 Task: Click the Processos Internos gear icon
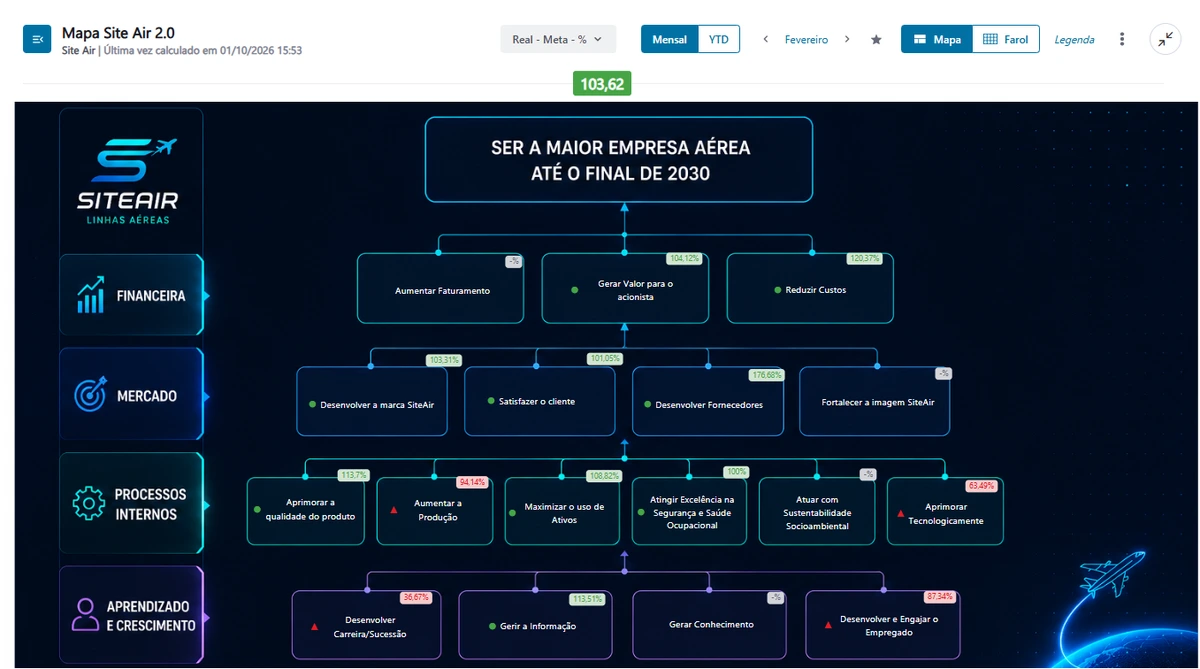point(89,503)
